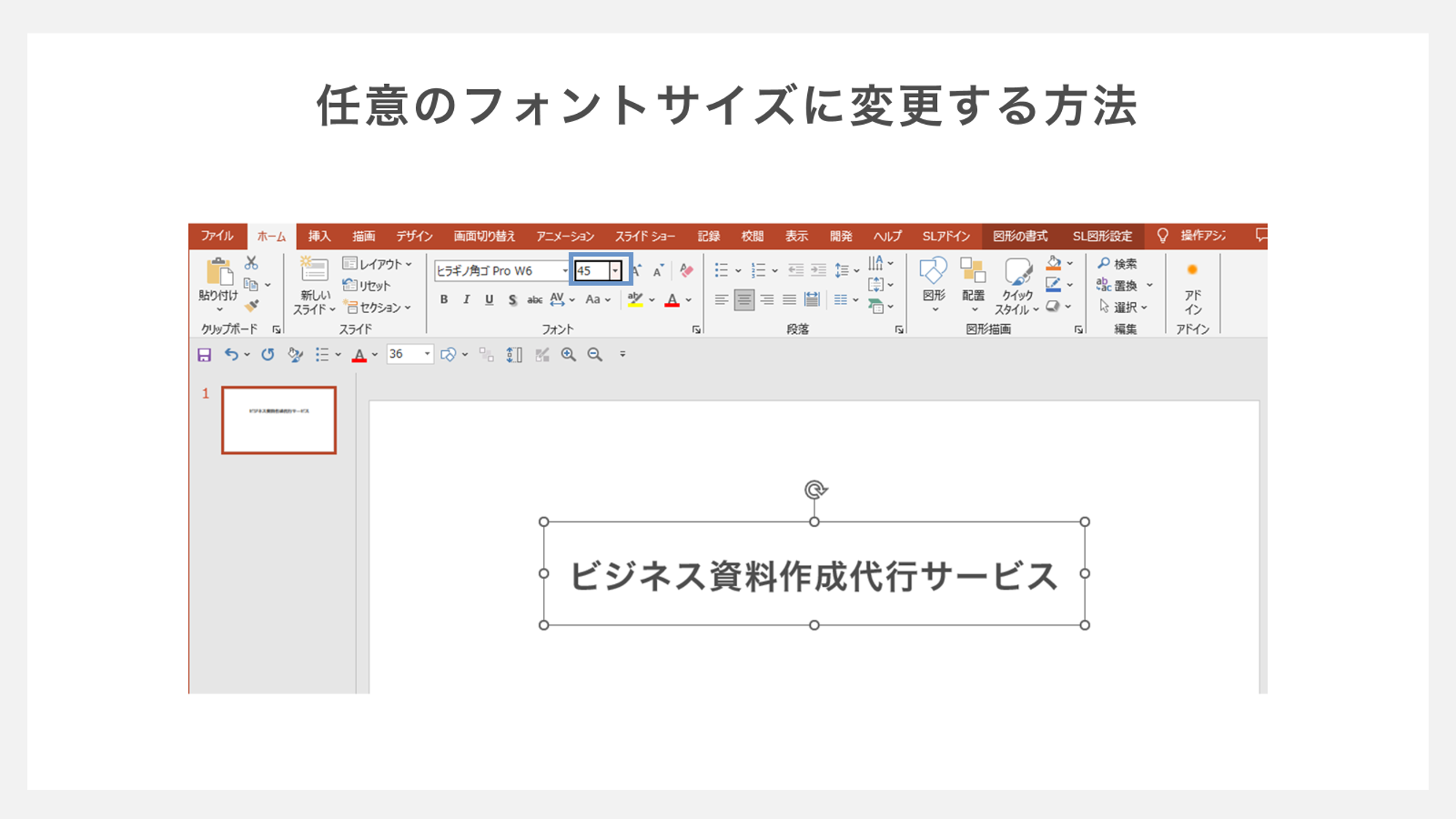Toggle text Shadow formatting
This screenshot has width=1456, height=819.
coord(512,299)
